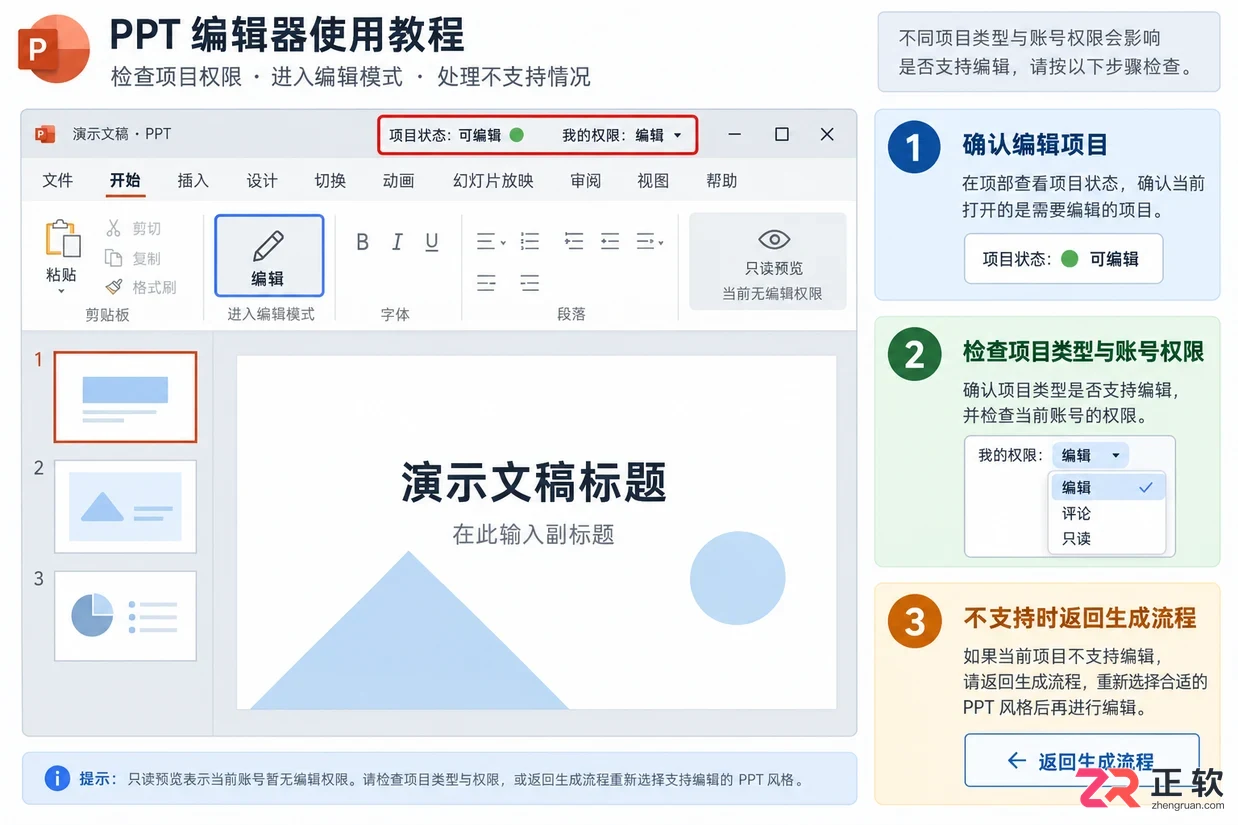Click the second alignment icon in bottom row

(530, 284)
